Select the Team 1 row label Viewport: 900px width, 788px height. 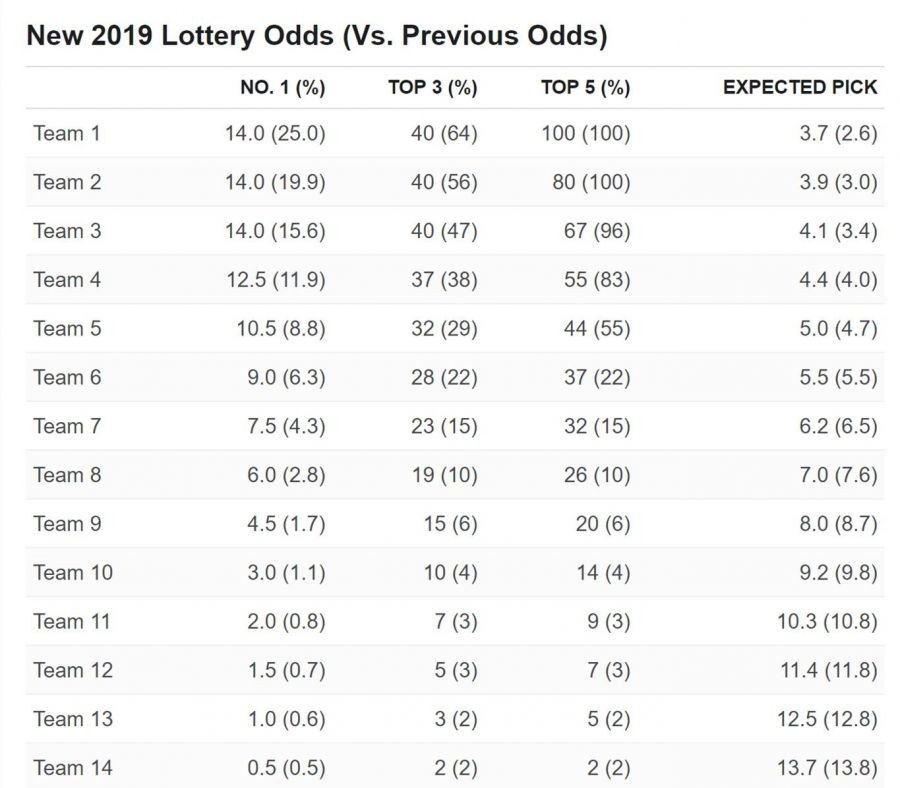click(x=67, y=133)
